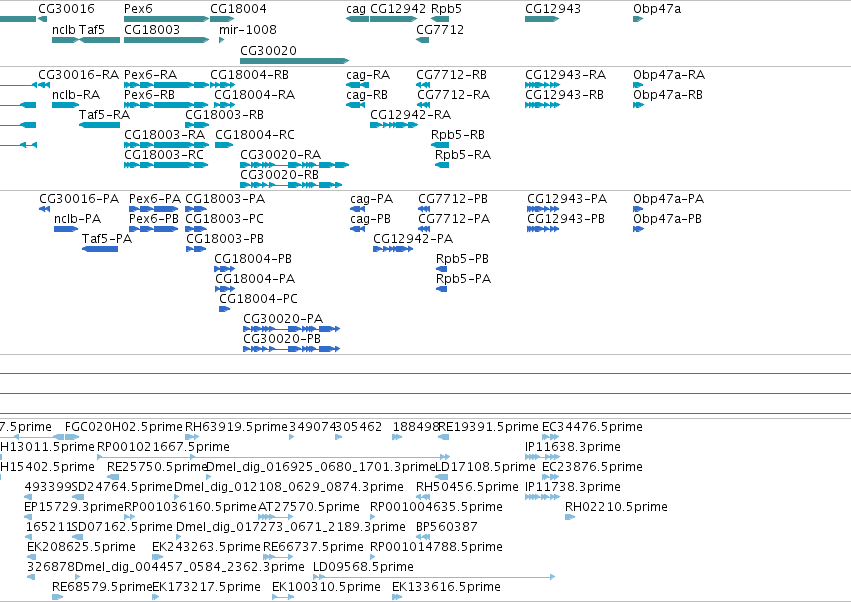This screenshot has height=602, width=851.
Task: Select protein Obp47a-PA
Action: coord(638,209)
